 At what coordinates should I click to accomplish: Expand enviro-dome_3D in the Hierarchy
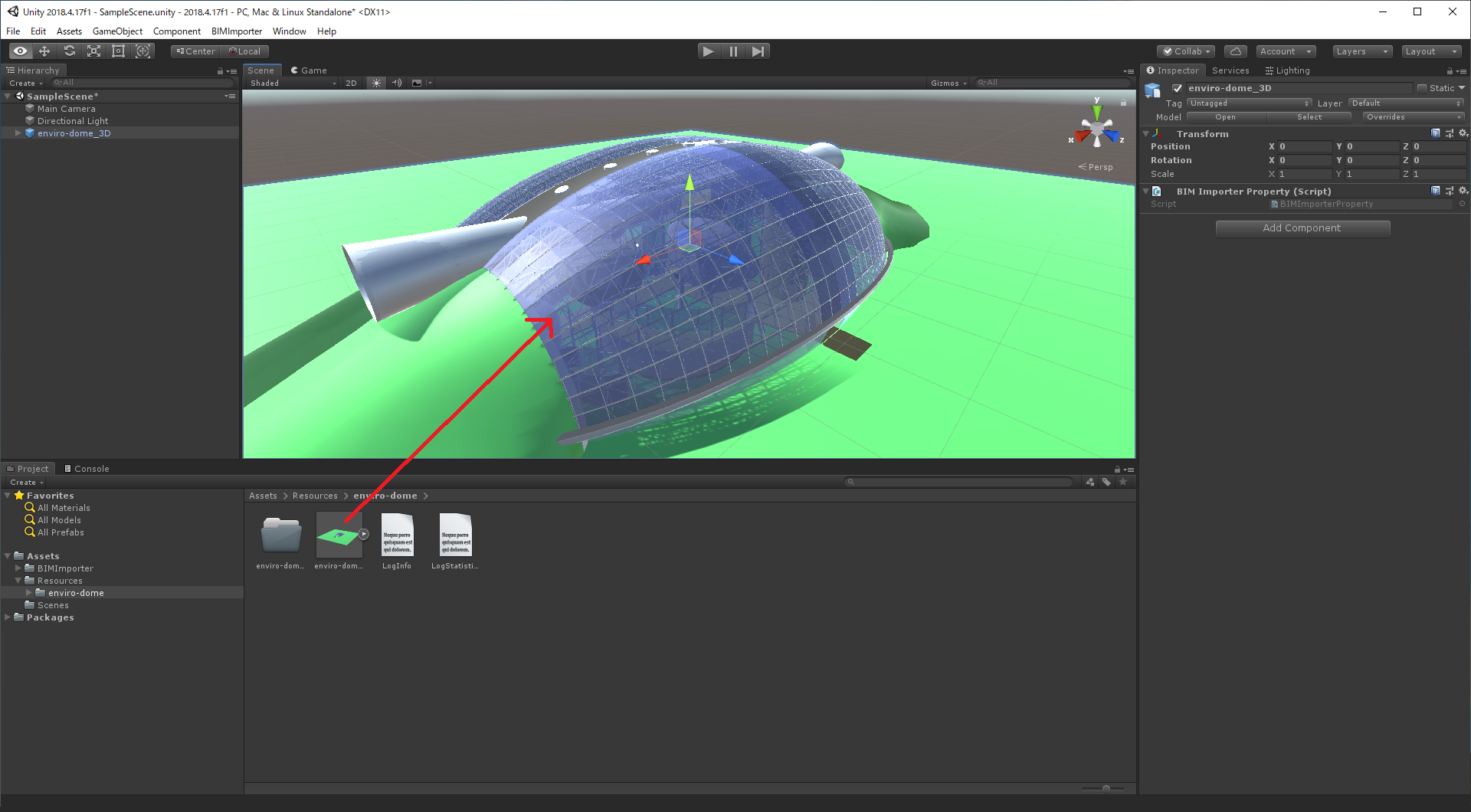click(x=17, y=133)
